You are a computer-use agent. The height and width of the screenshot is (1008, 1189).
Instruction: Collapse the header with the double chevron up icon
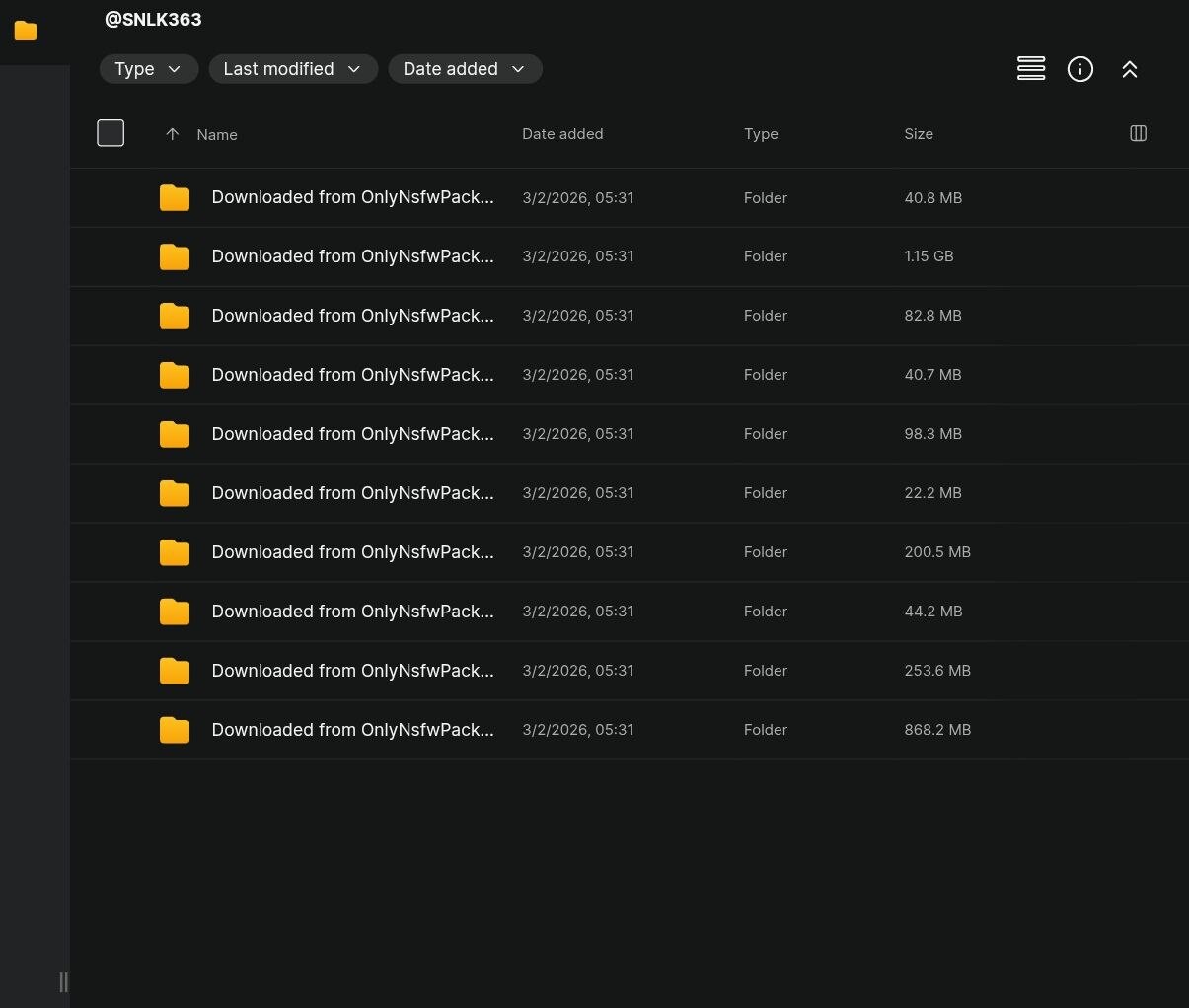click(1129, 69)
